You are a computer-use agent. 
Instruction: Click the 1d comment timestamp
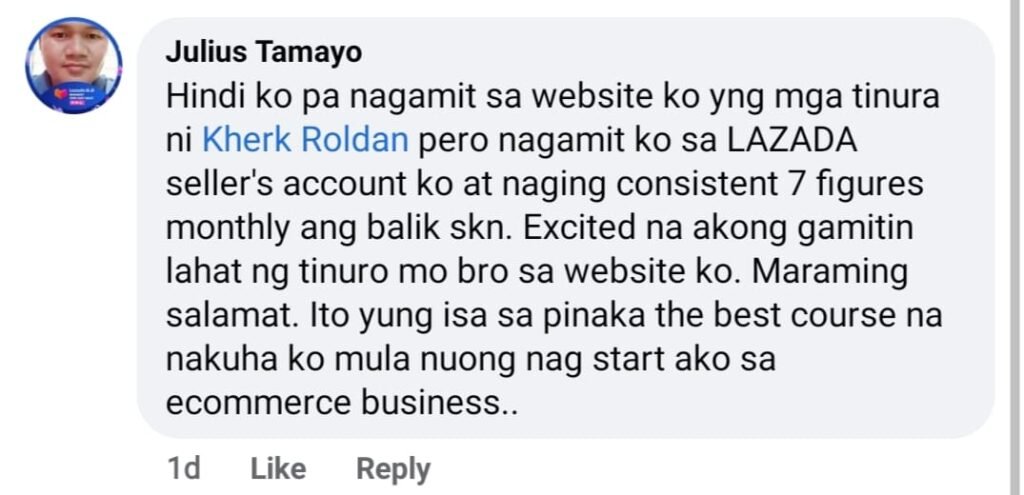(x=184, y=469)
